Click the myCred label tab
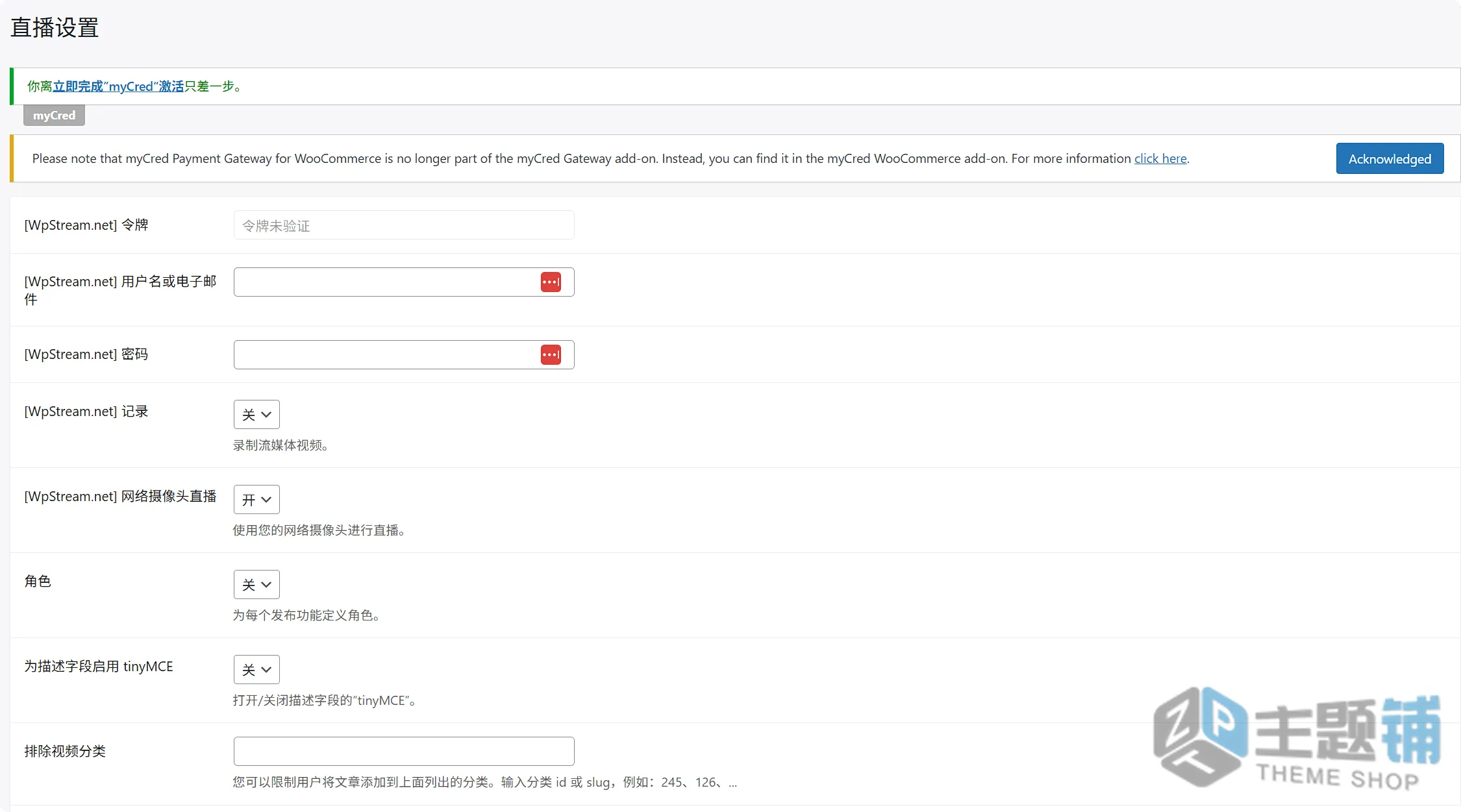Image resolution: width=1461 pixels, height=812 pixels. coord(54,116)
